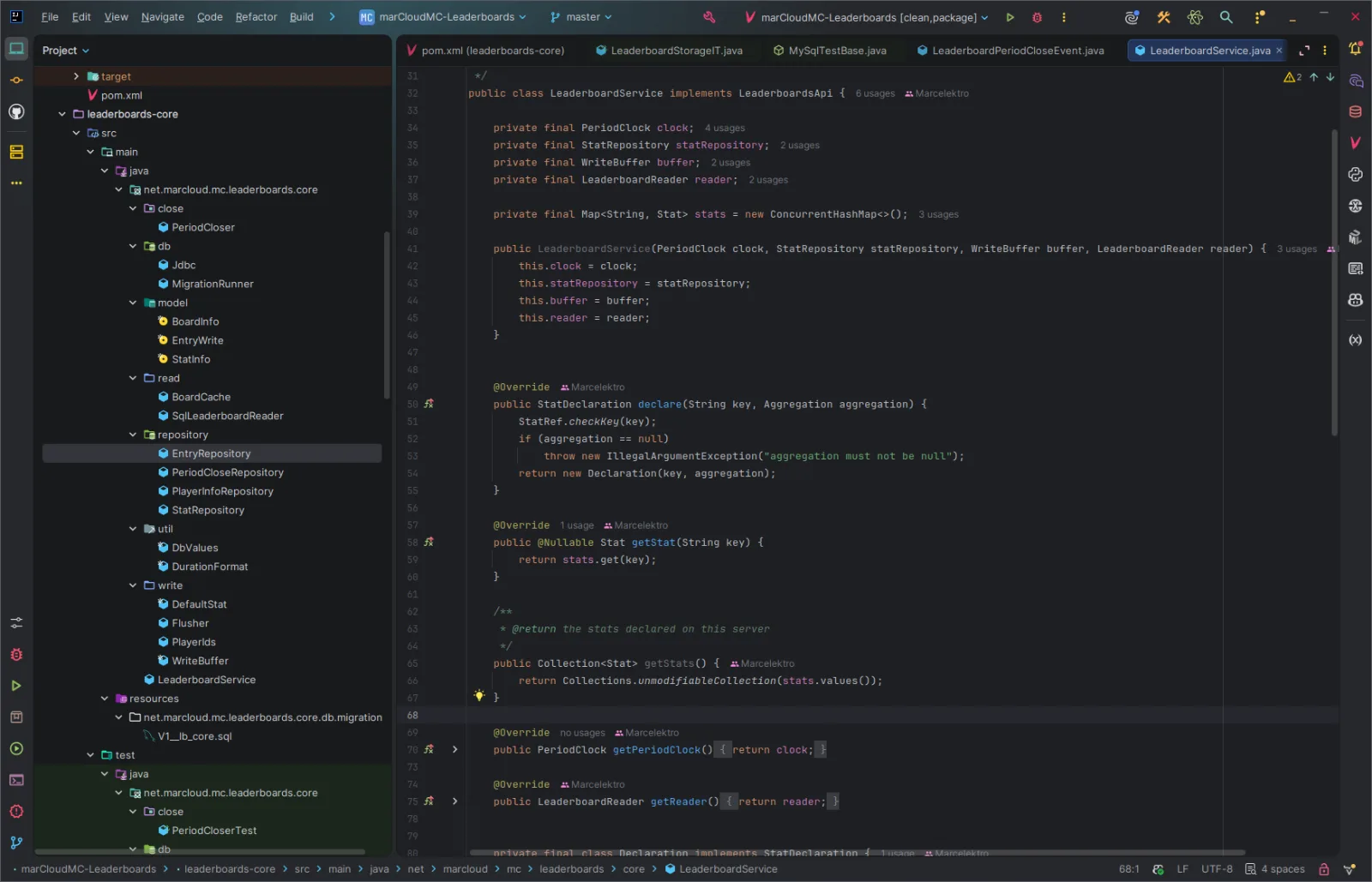Viewport: 1372px width, 882px height.
Task: Open Search Everywhere magnifier icon
Action: pos(1226,17)
